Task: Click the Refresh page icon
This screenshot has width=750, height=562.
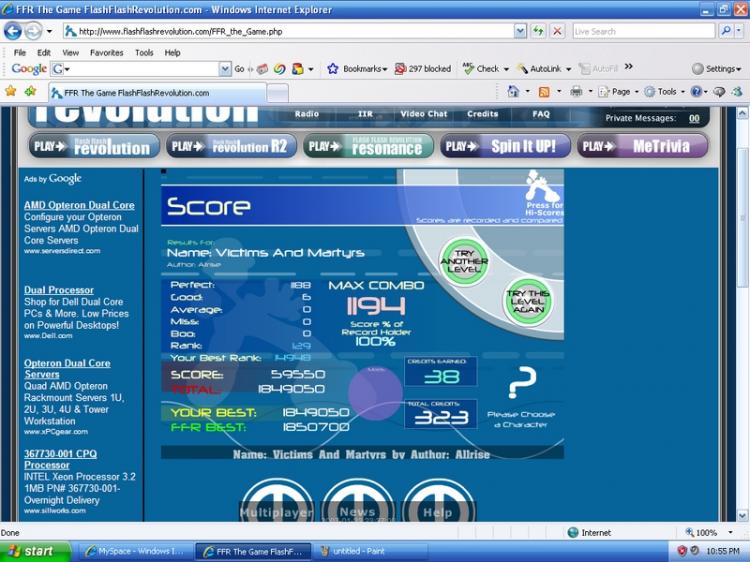Action: [538, 32]
